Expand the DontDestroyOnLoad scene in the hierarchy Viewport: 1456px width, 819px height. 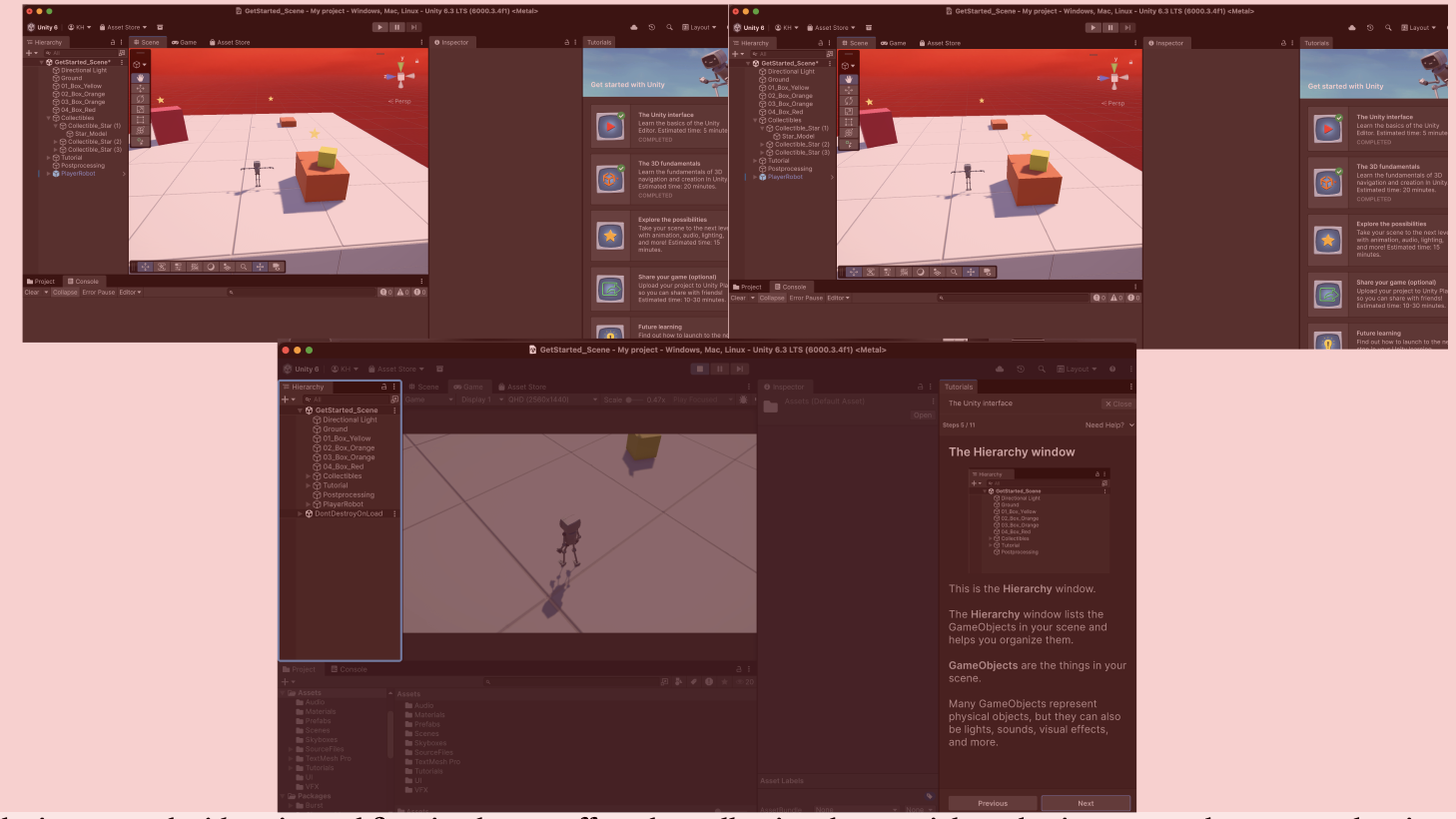tap(301, 513)
